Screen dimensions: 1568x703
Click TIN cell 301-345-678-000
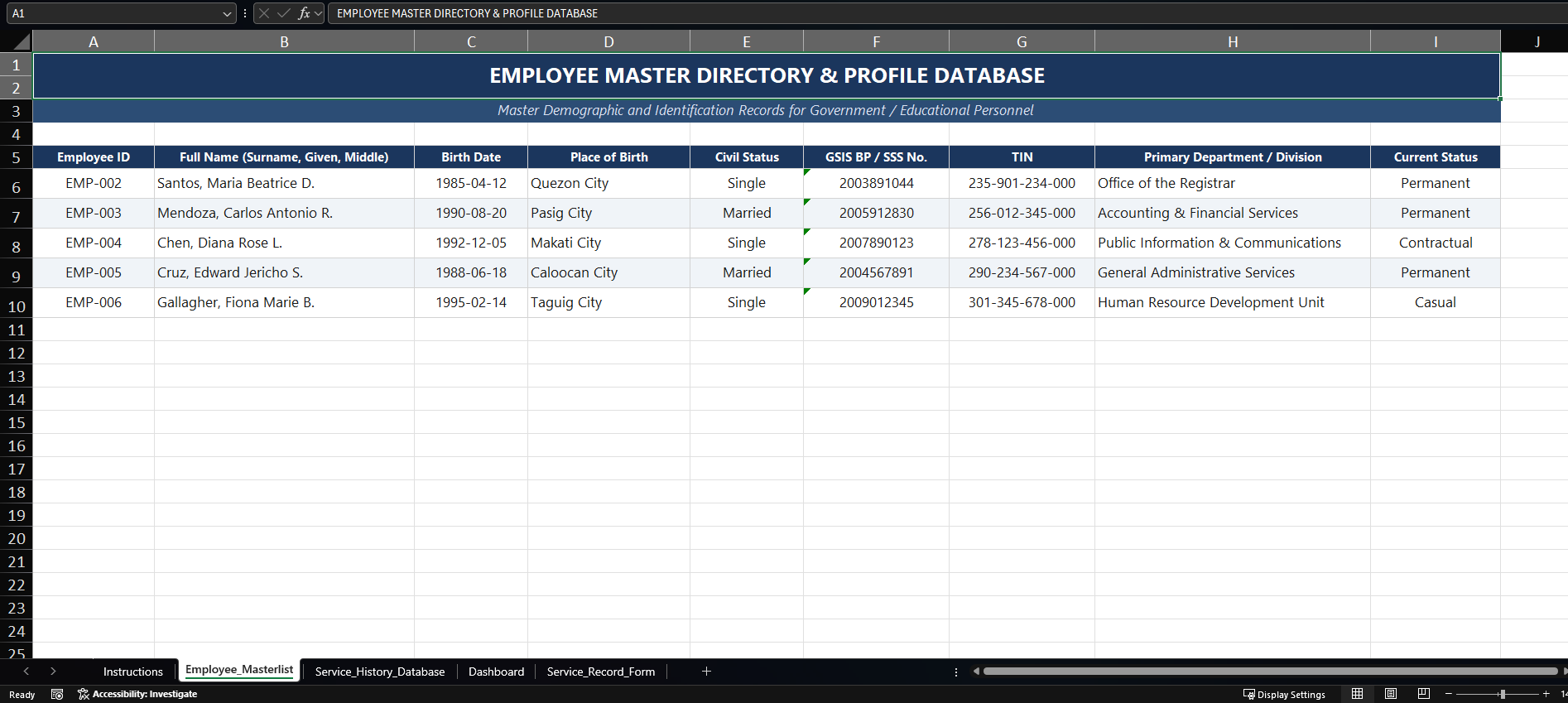(1022, 302)
